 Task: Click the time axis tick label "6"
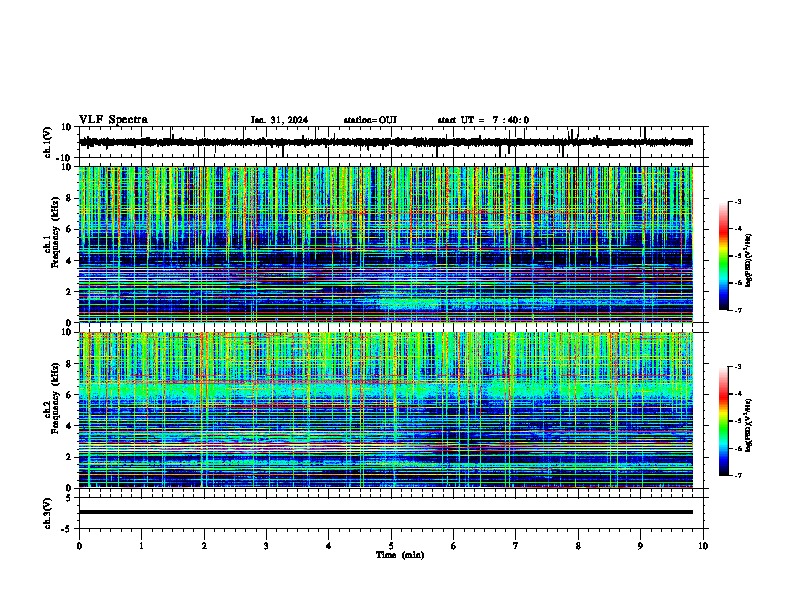454,546
